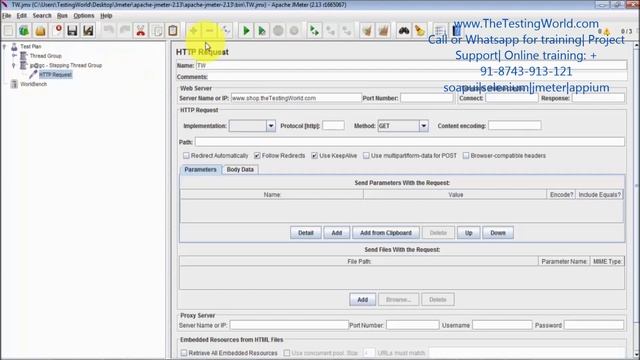Screen dimensions: 640x360
Task: Click the Save As toolbar icon
Action: pyautogui.click(x=88, y=31)
